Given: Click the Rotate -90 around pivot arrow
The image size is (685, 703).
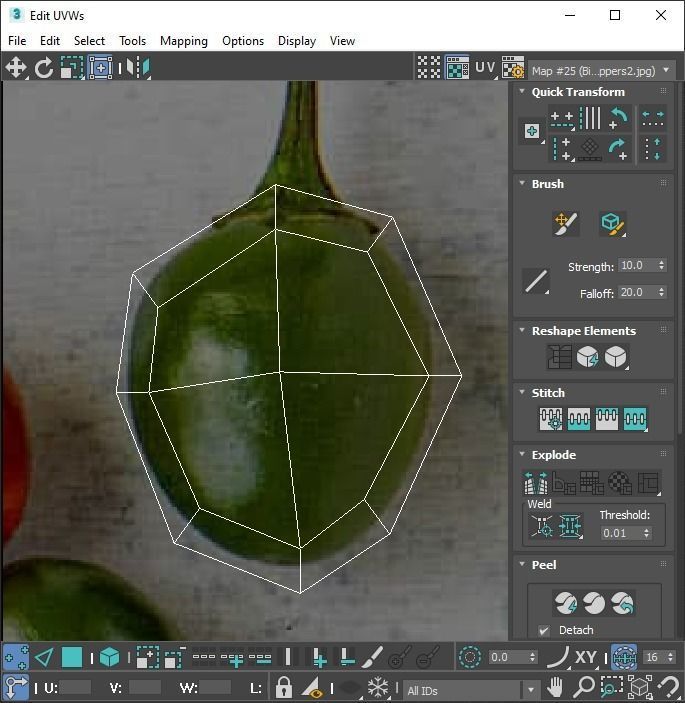Looking at the screenshot, I should (619, 118).
